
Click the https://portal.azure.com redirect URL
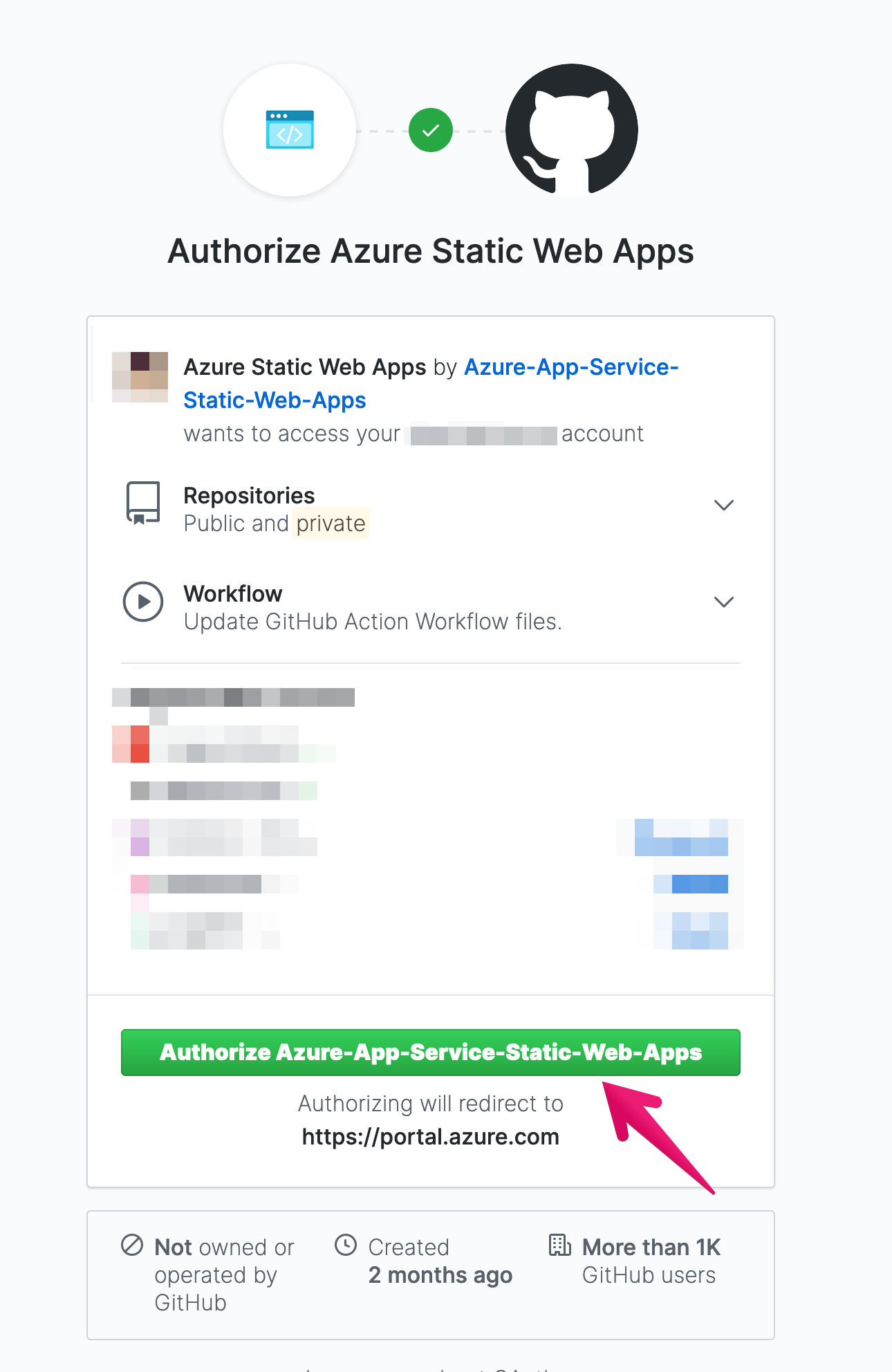pyautogui.click(x=431, y=1137)
